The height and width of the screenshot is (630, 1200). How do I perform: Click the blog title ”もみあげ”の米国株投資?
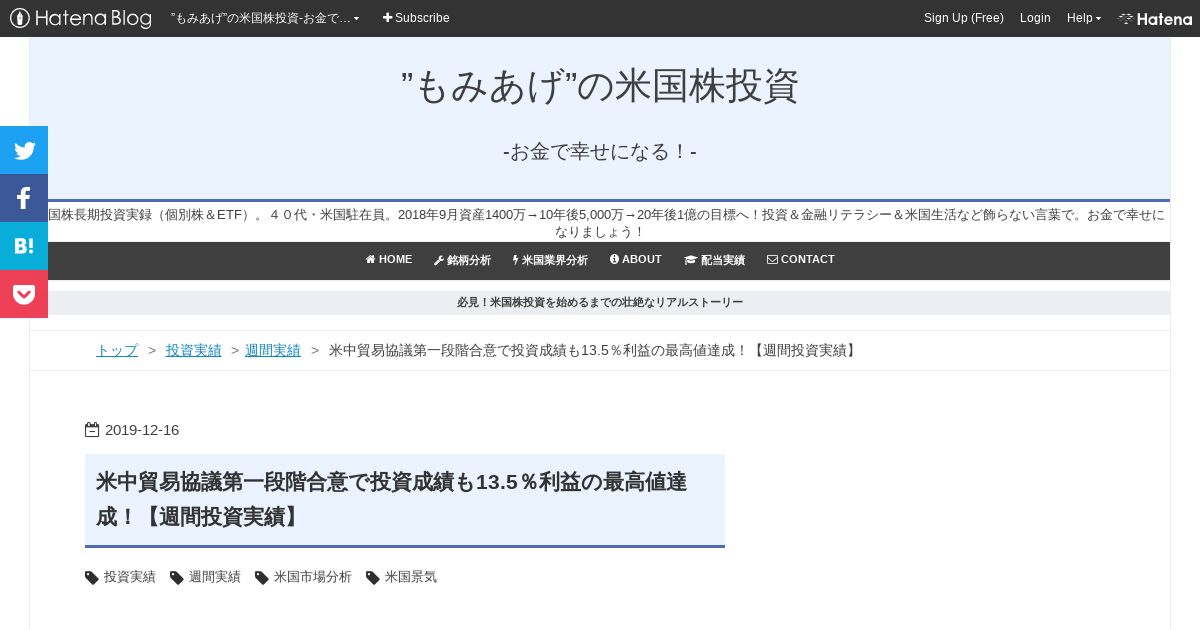coord(600,87)
